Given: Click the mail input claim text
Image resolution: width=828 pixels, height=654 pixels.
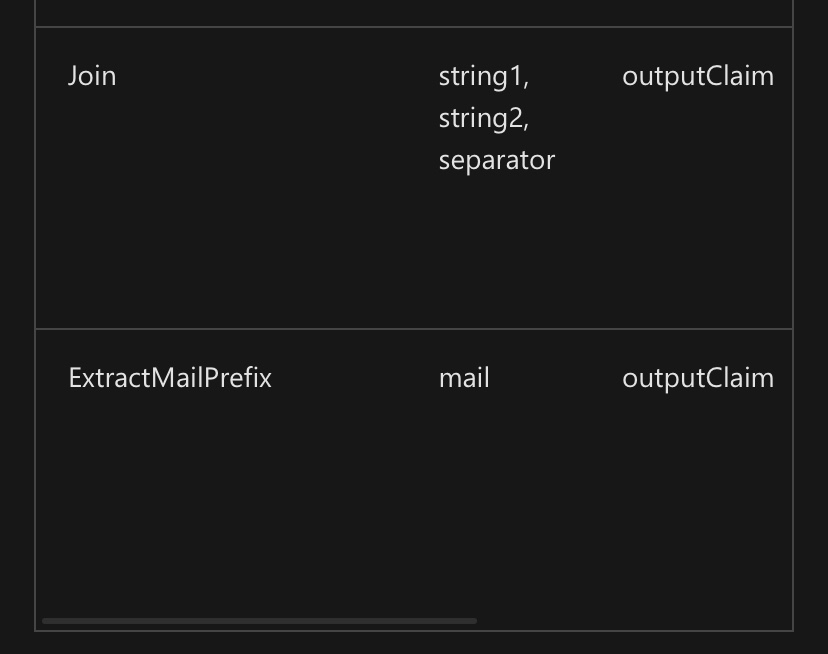Looking at the screenshot, I should click(464, 378).
